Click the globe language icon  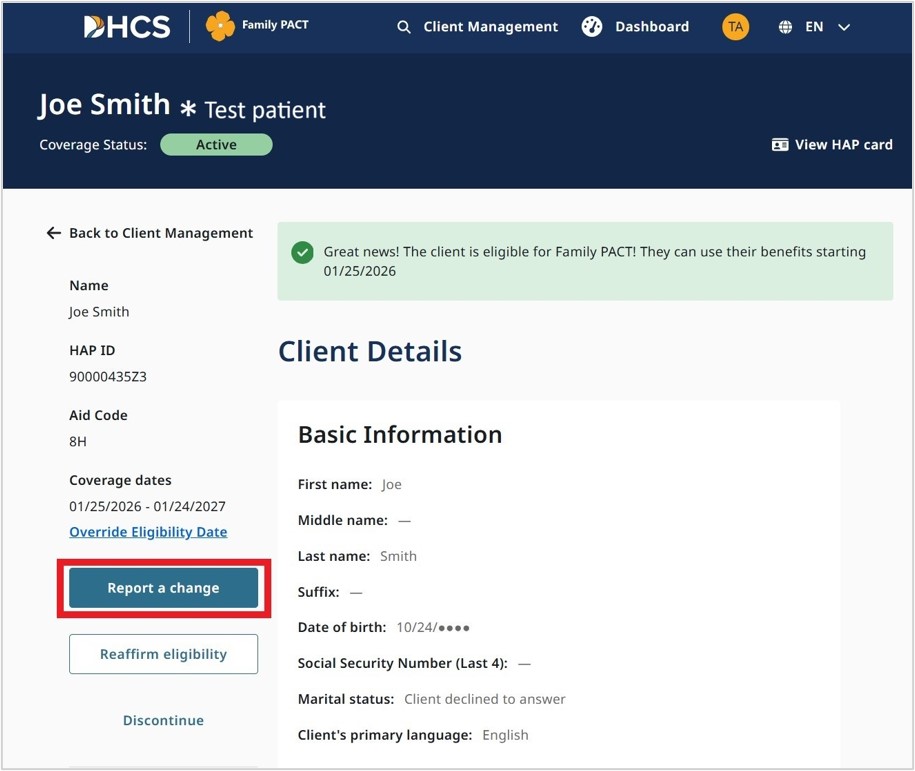point(785,27)
